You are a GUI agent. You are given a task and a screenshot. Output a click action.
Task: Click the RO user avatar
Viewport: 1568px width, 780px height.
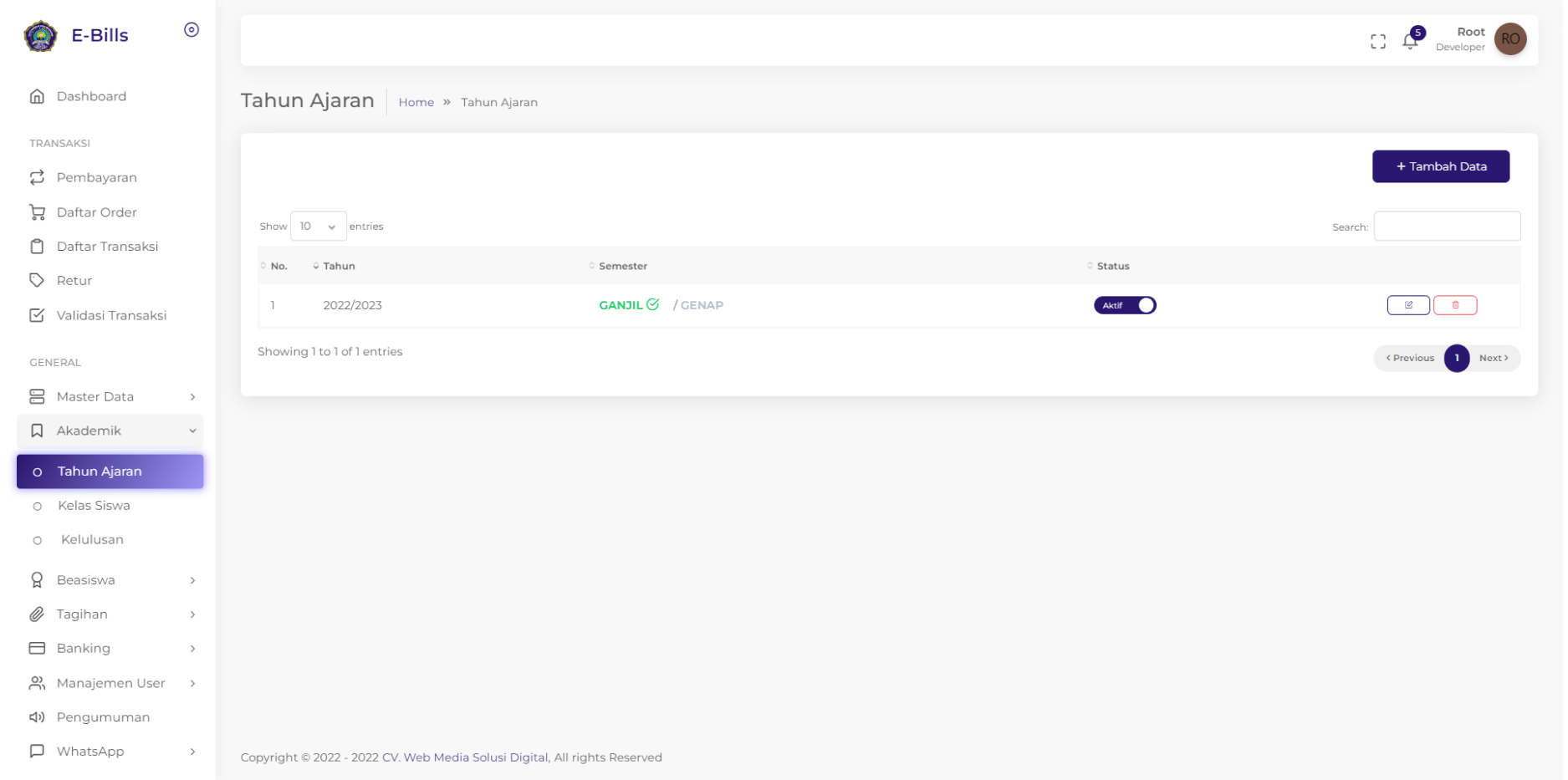1509,39
